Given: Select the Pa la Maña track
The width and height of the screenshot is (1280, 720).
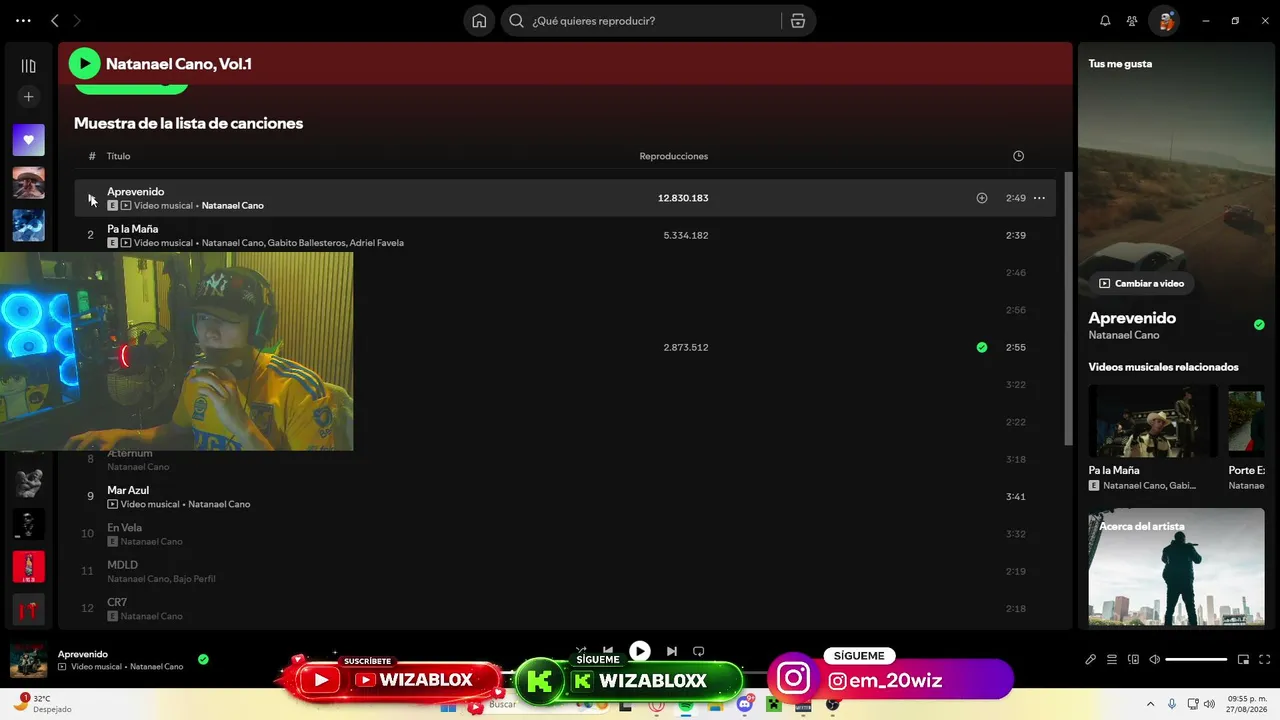Looking at the screenshot, I should [565, 236].
